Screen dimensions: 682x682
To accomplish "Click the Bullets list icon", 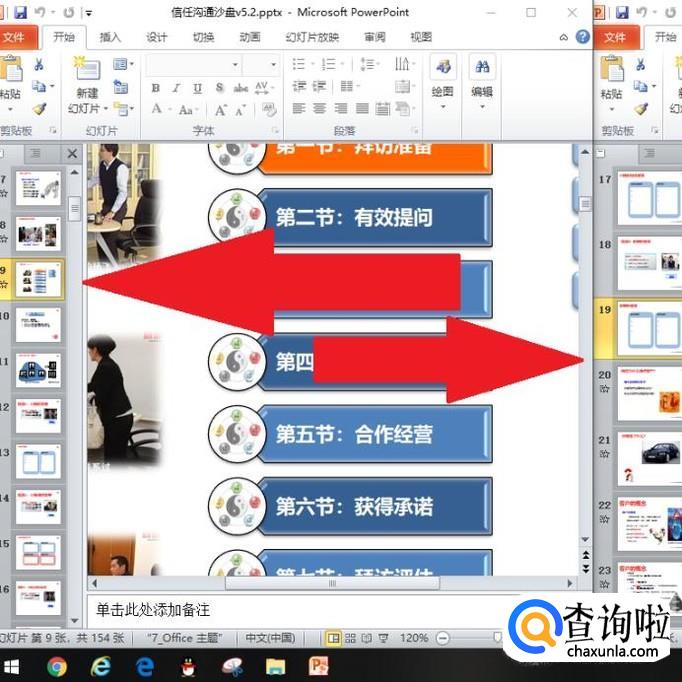I will 298,64.
